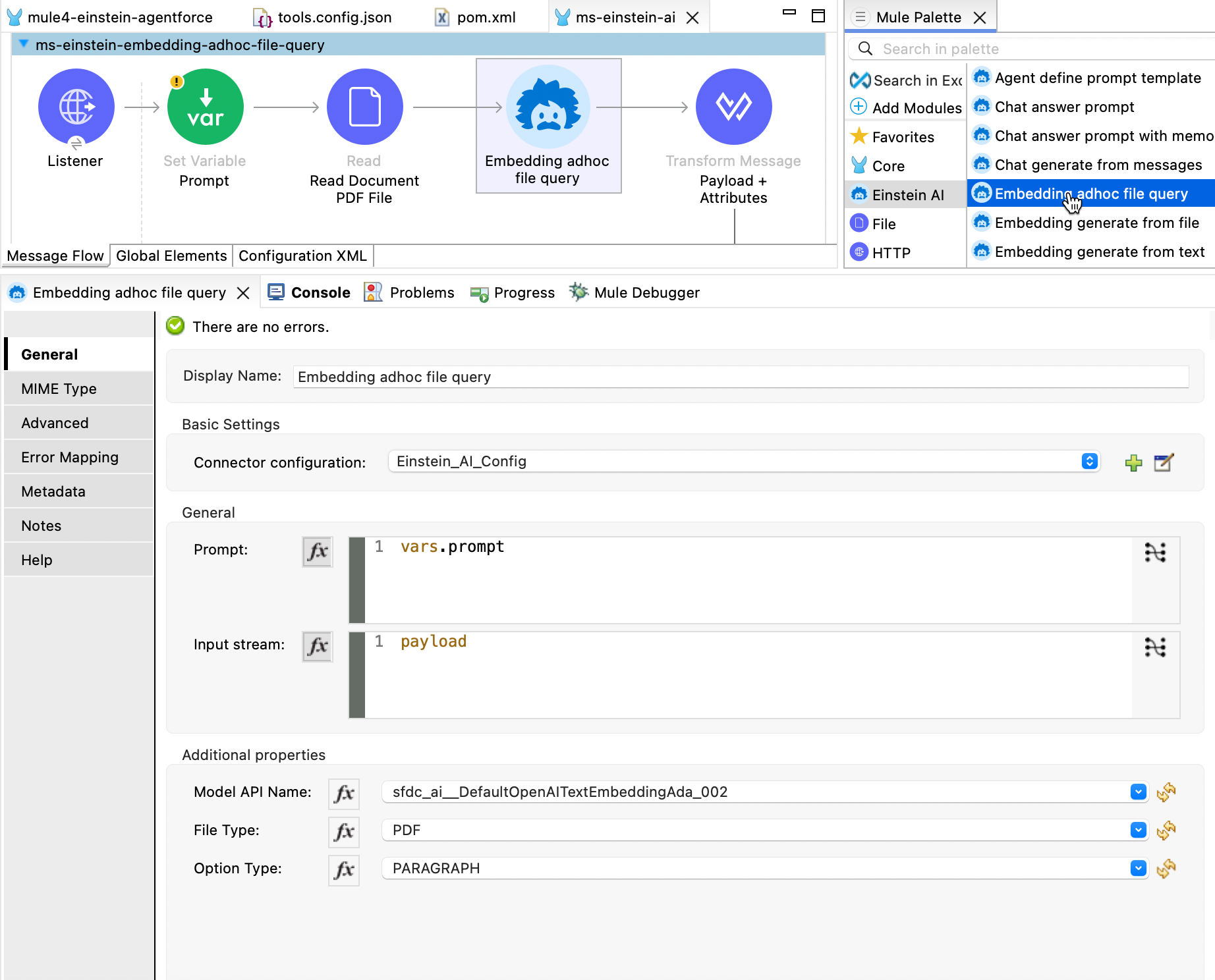
Task: Refresh the Model API Name values
Action: 1166,792
